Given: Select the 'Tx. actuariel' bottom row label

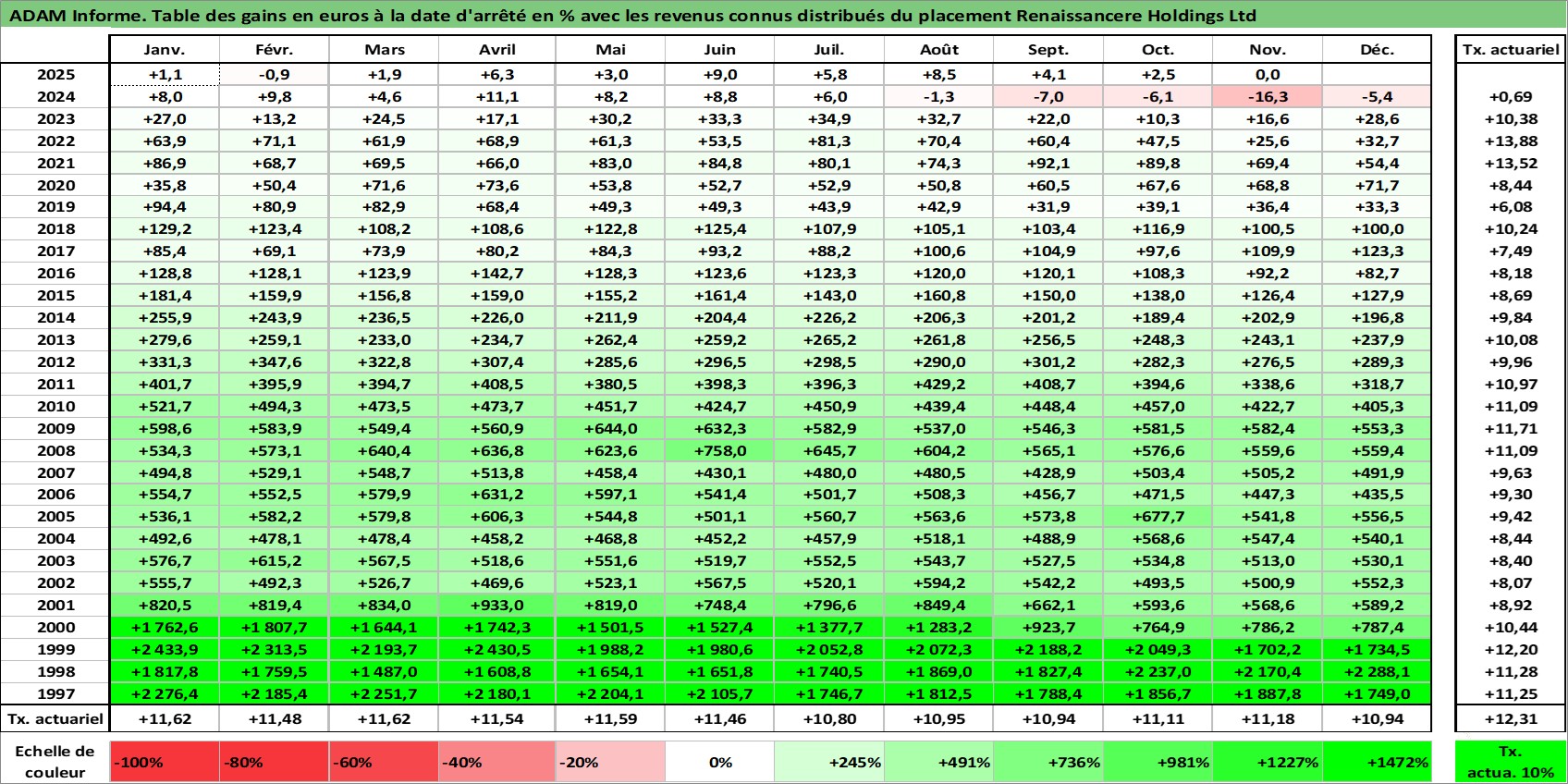Looking at the screenshot, I should [x=55, y=718].
